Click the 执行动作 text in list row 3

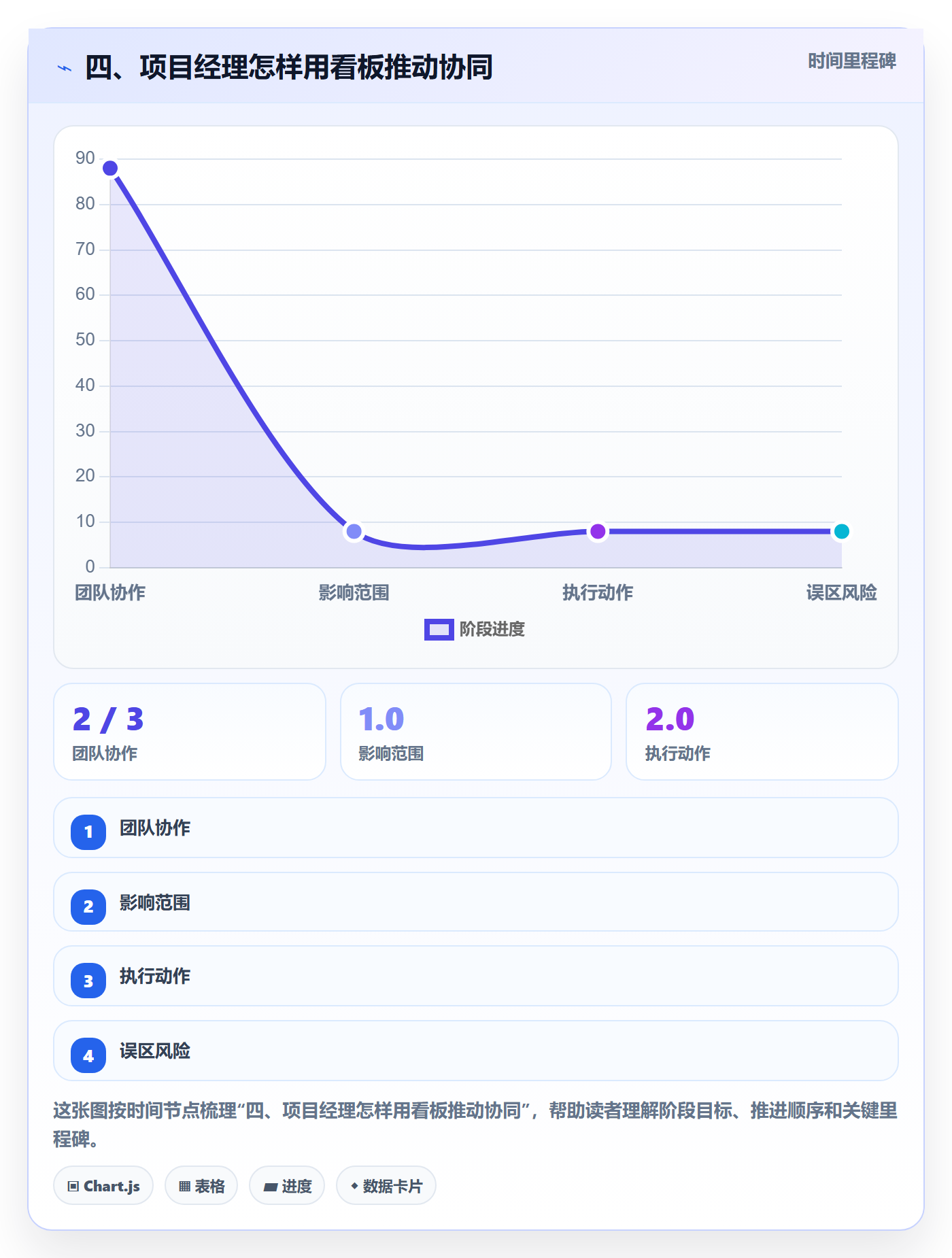155,976
